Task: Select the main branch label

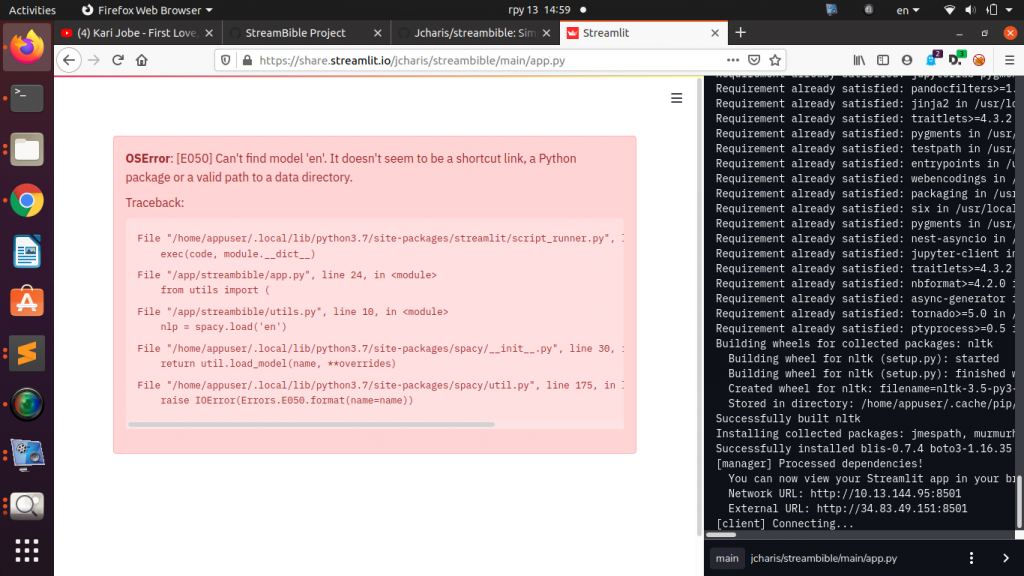Action: 727,558
